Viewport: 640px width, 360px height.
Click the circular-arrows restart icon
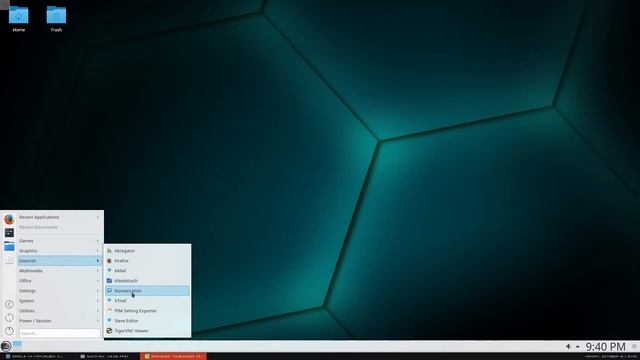9,318
